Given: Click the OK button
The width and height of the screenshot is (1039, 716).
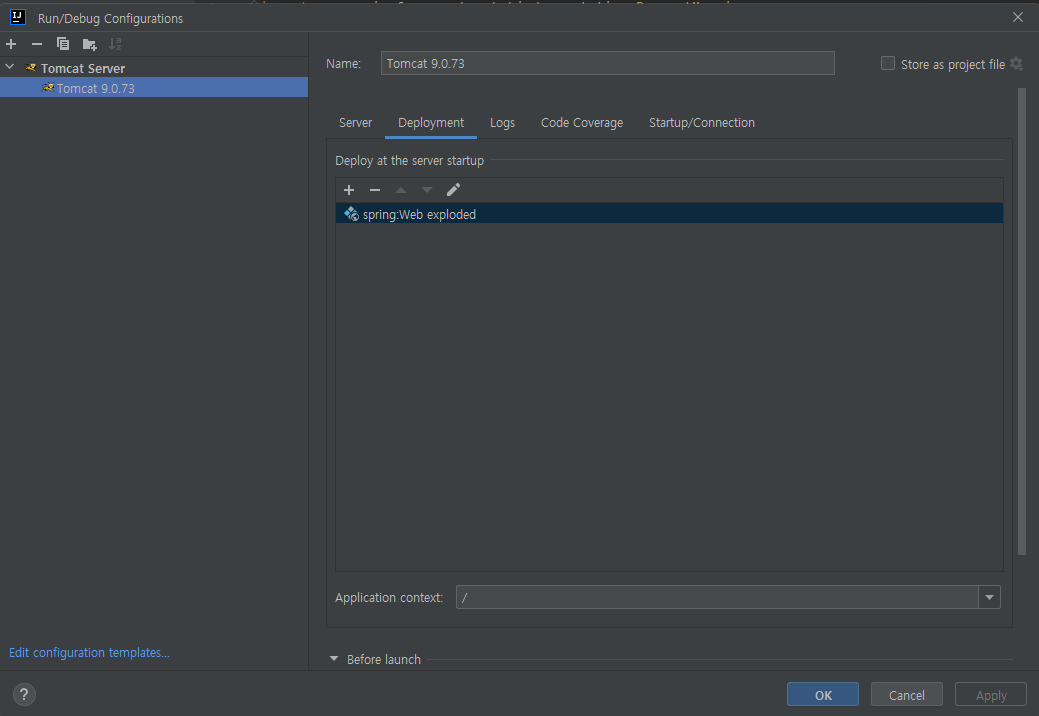Looking at the screenshot, I should [823, 695].
